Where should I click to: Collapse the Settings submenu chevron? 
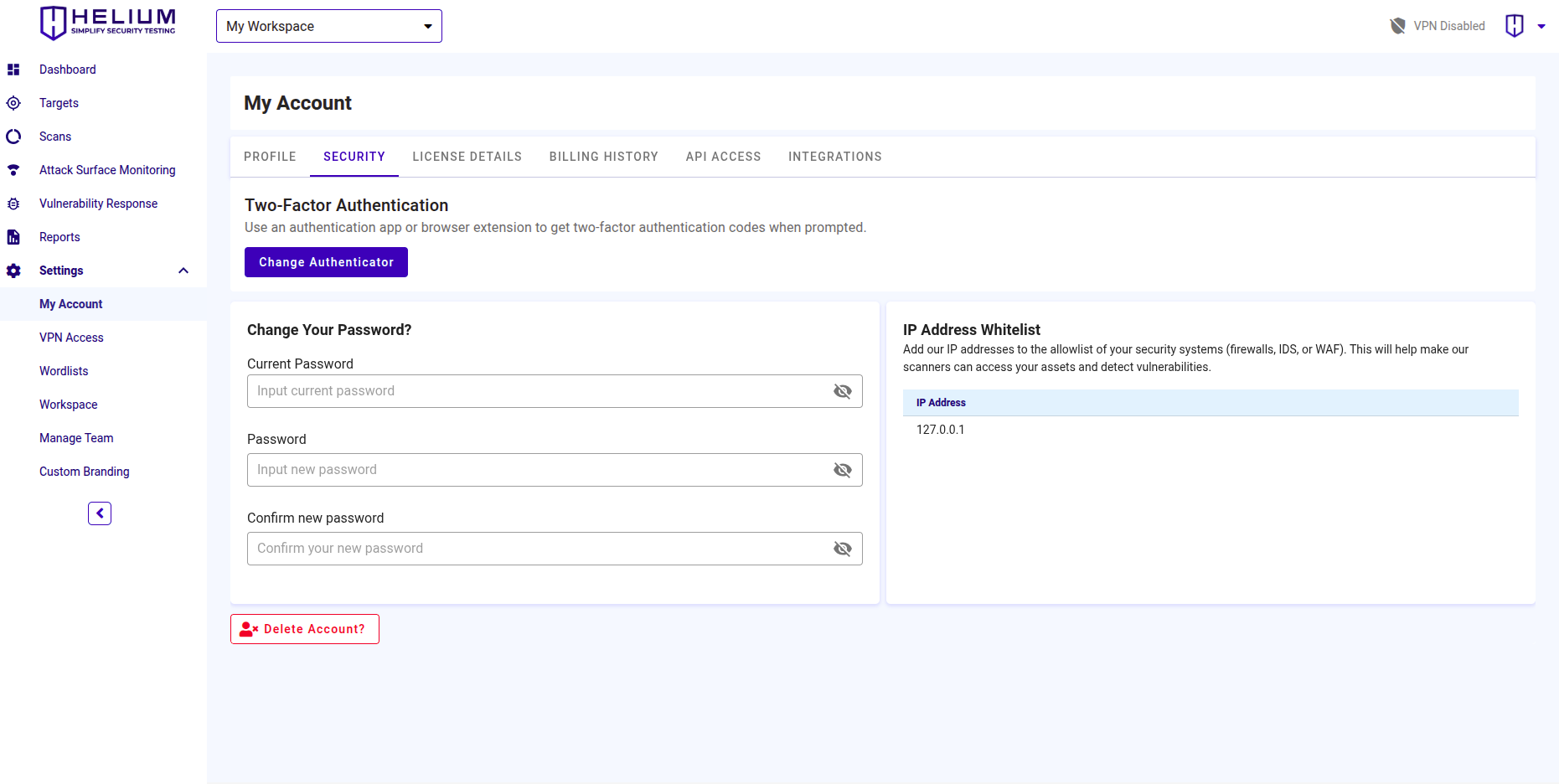(x=183, y=271)
